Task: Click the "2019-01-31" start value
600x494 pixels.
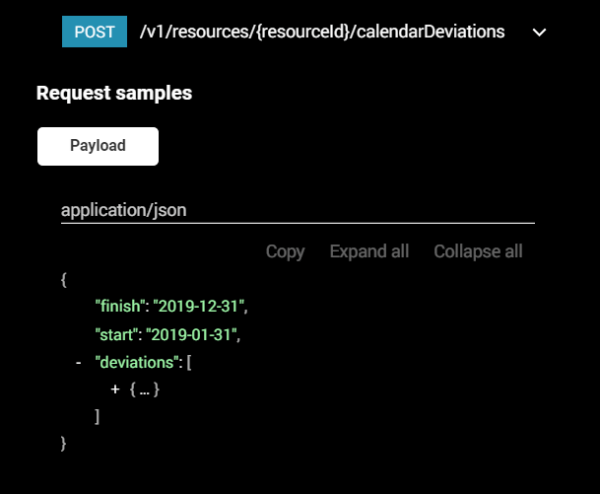Action: [x=191, y=334]
